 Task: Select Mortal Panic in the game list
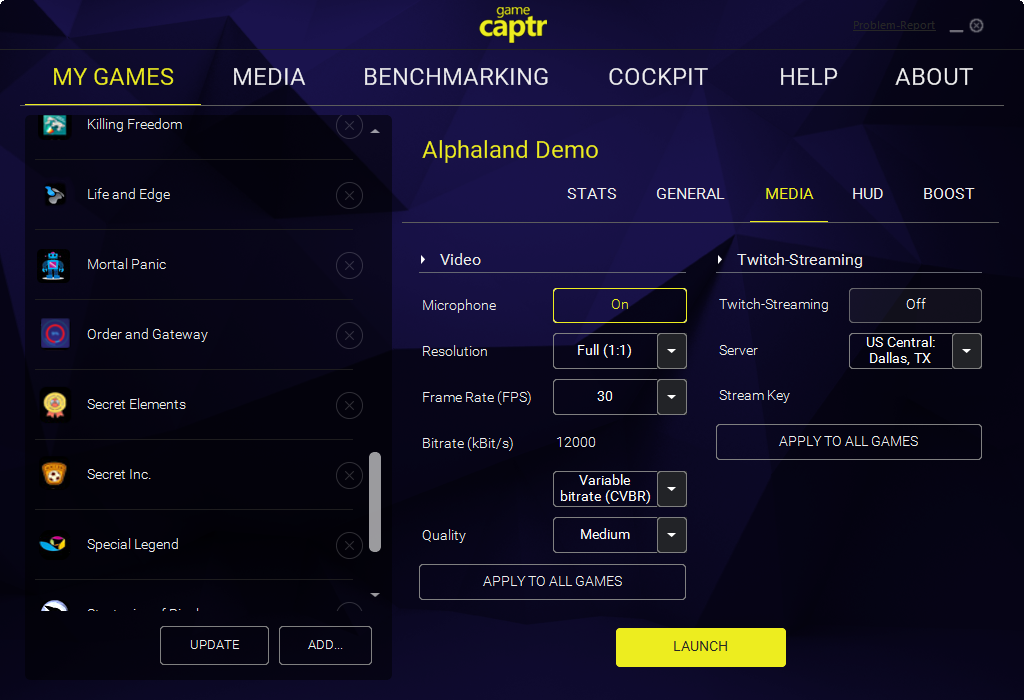pos(194,264)
